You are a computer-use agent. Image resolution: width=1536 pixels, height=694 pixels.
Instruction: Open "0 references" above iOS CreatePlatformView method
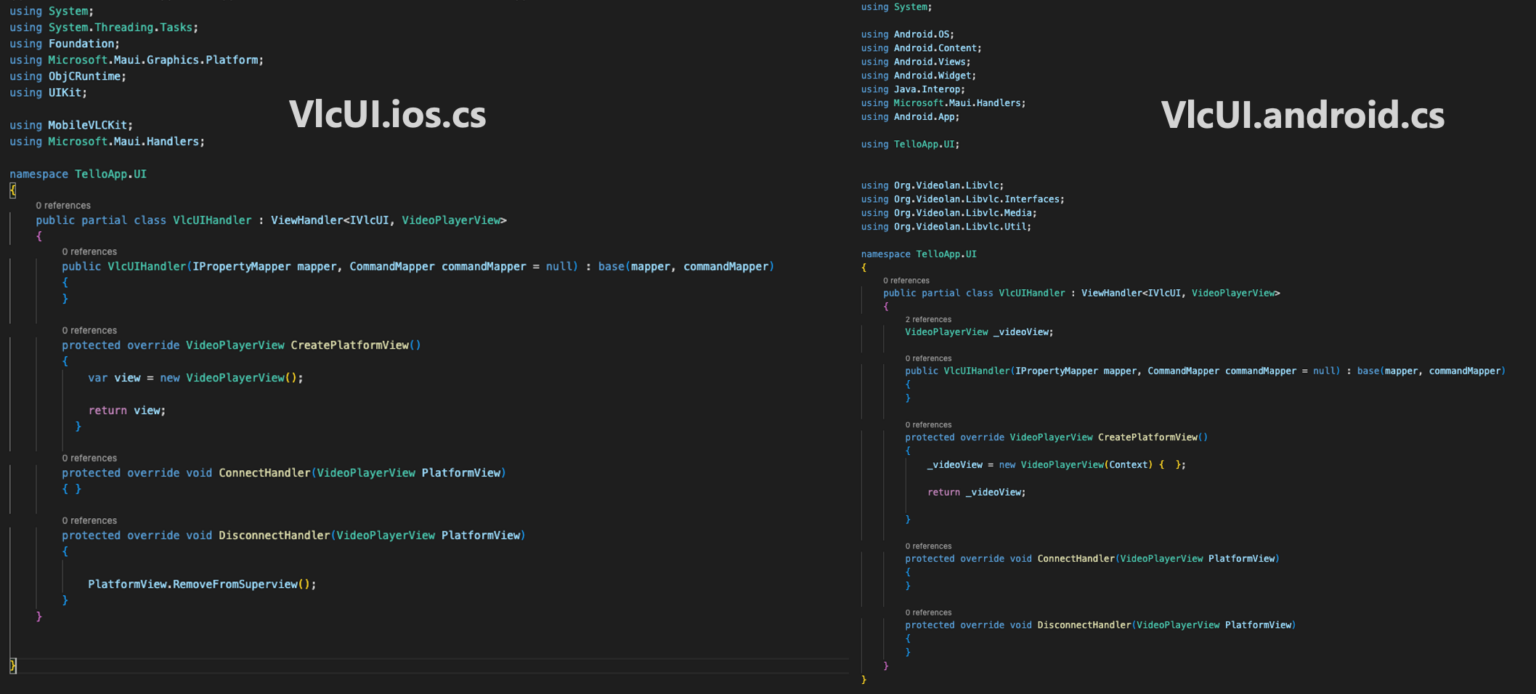[88, 330]
